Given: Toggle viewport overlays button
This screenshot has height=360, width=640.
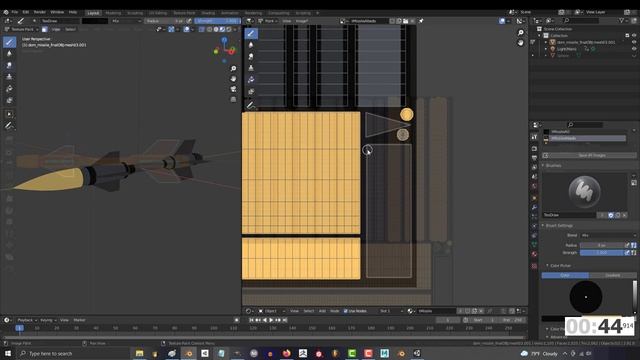Looking at the screenshot, I should pyautogui.click(x=187, y=29).
